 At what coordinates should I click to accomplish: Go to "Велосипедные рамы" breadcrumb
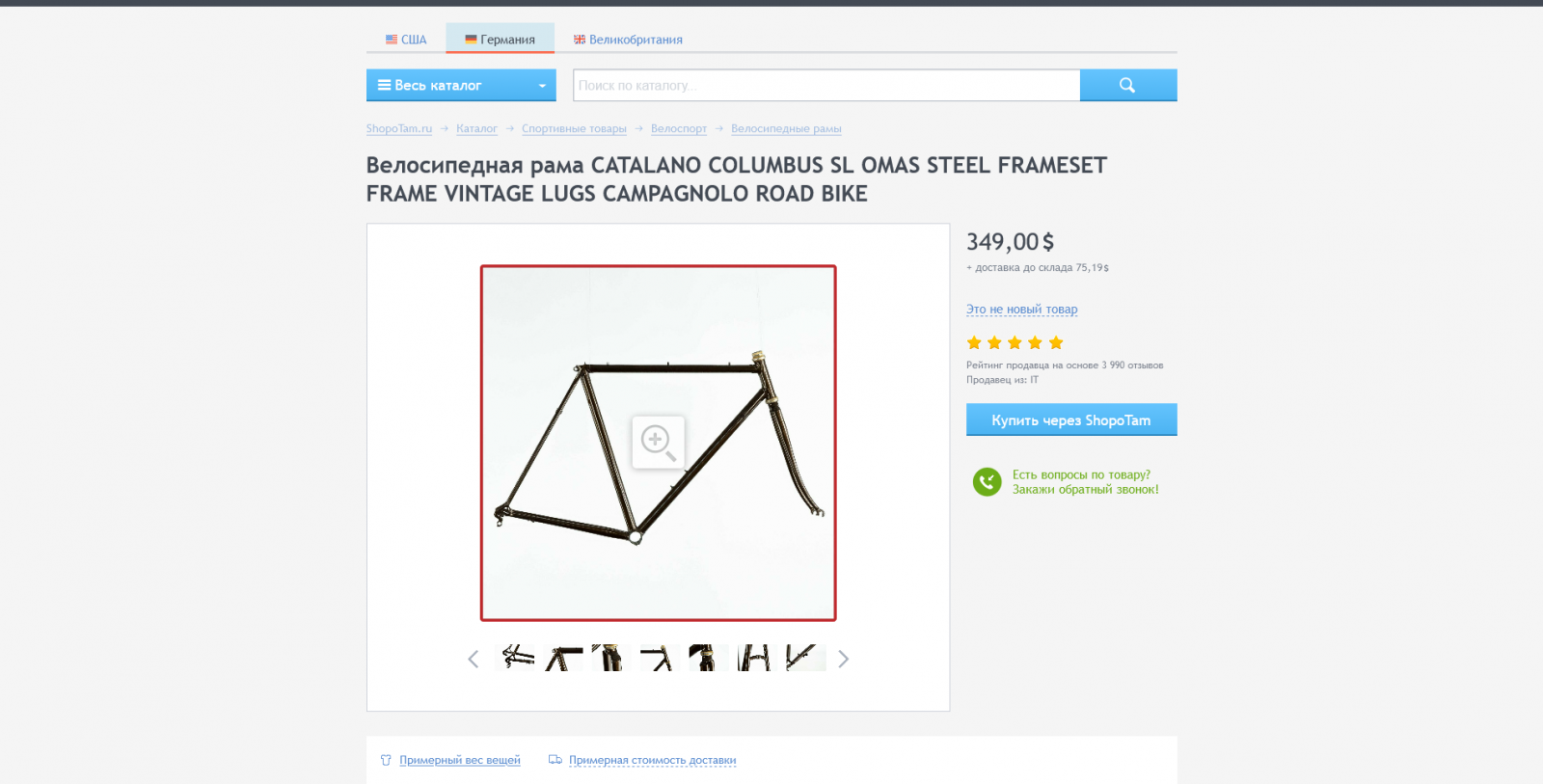[786, 128]
